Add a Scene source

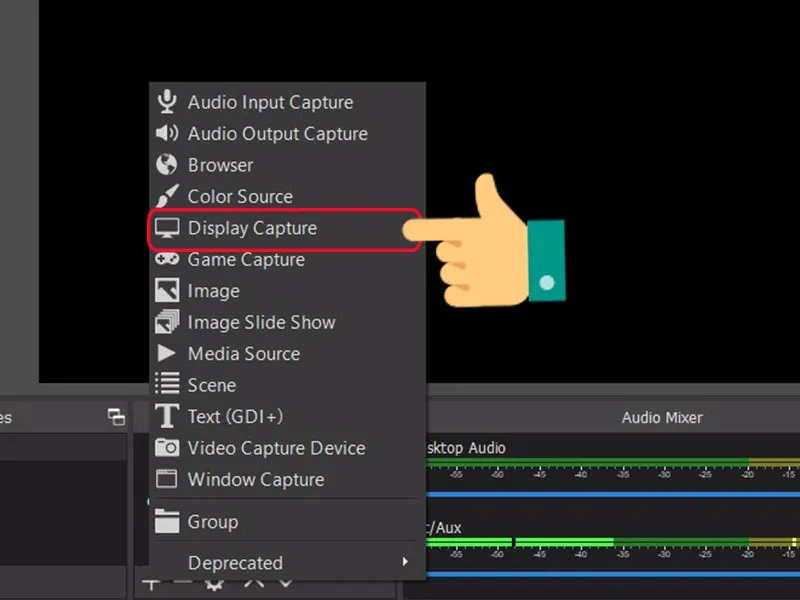pyautogui.click(x=211, y=385)
